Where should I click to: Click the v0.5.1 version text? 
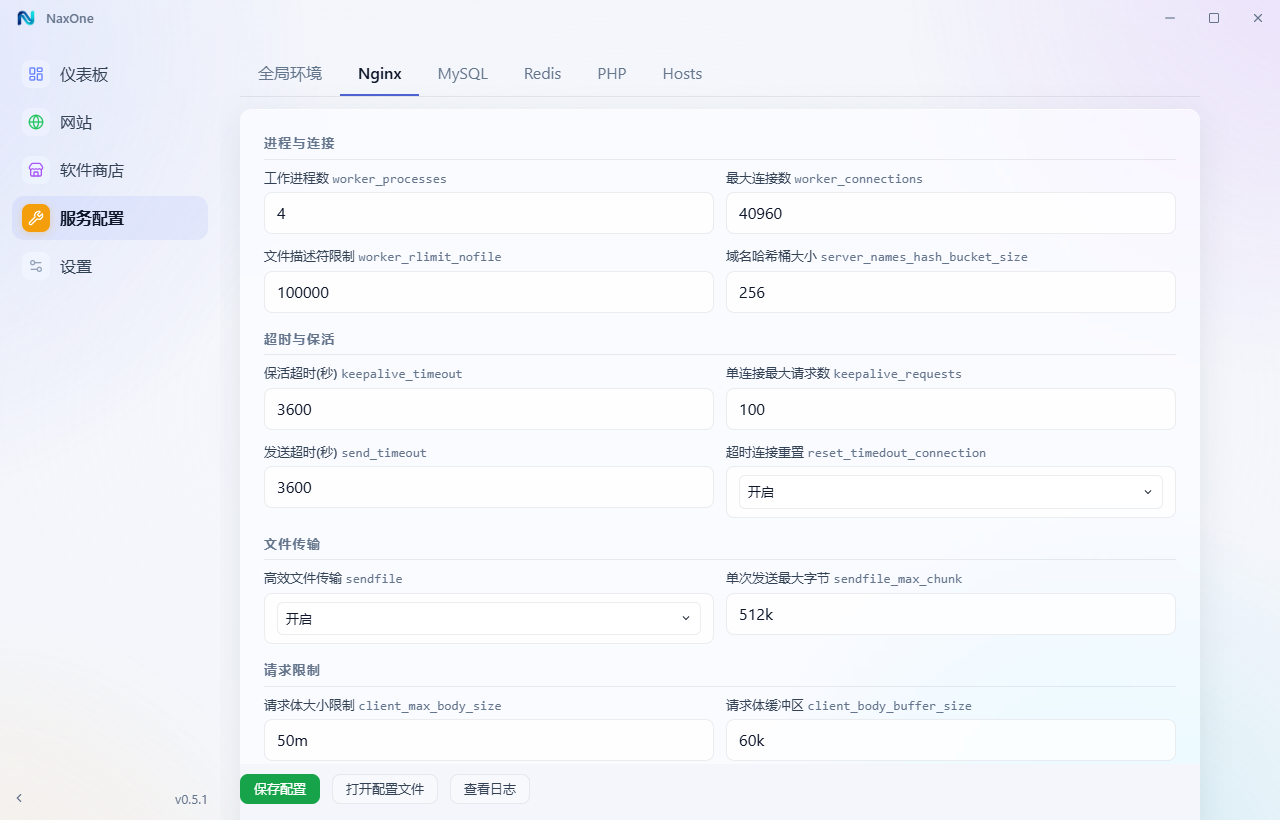[191, 799]
